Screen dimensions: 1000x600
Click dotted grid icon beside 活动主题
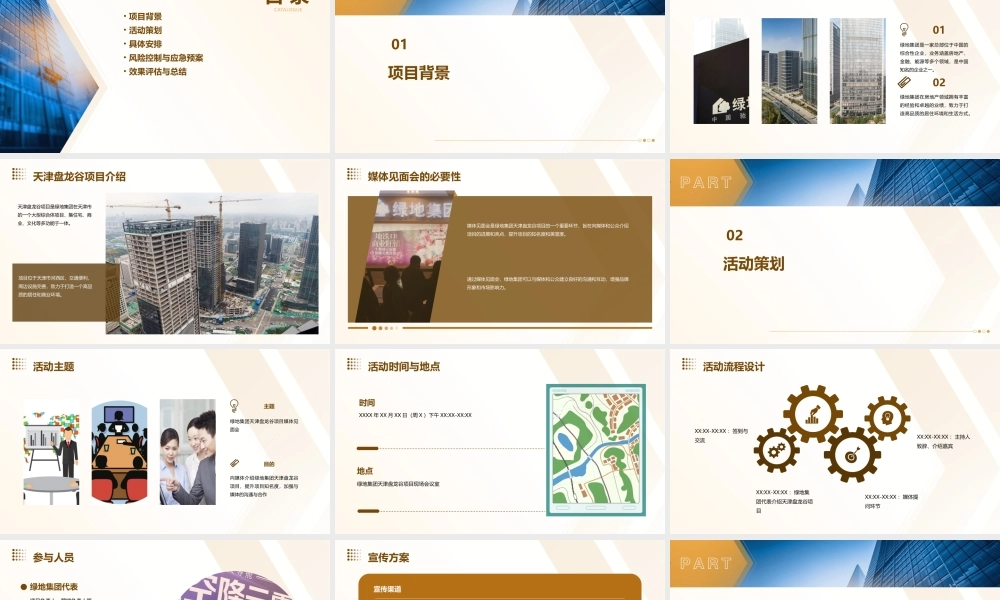19,364
